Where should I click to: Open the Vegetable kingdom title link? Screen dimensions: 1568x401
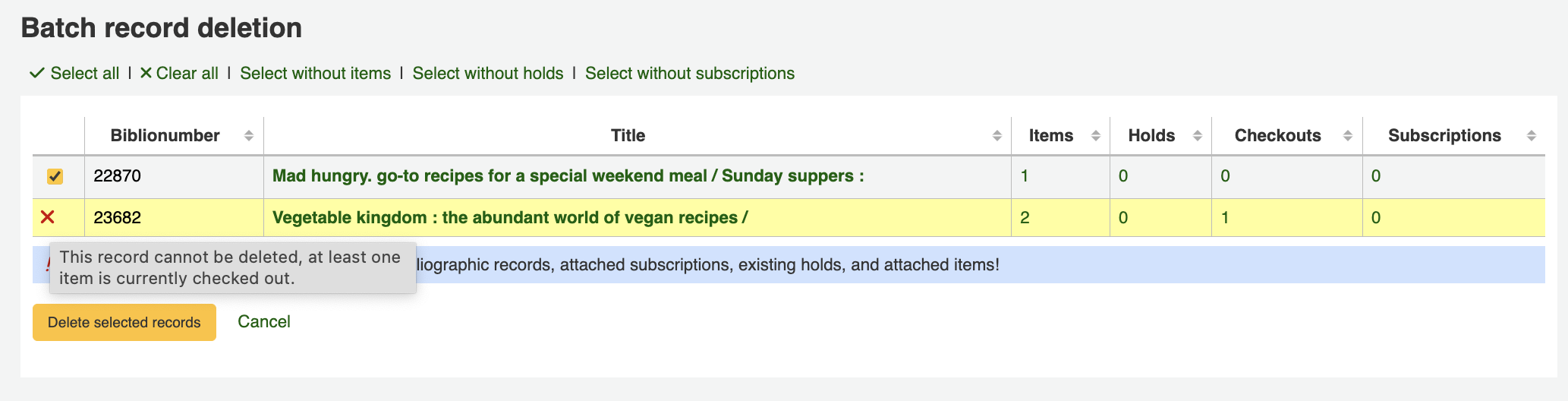tap(509, 218)
